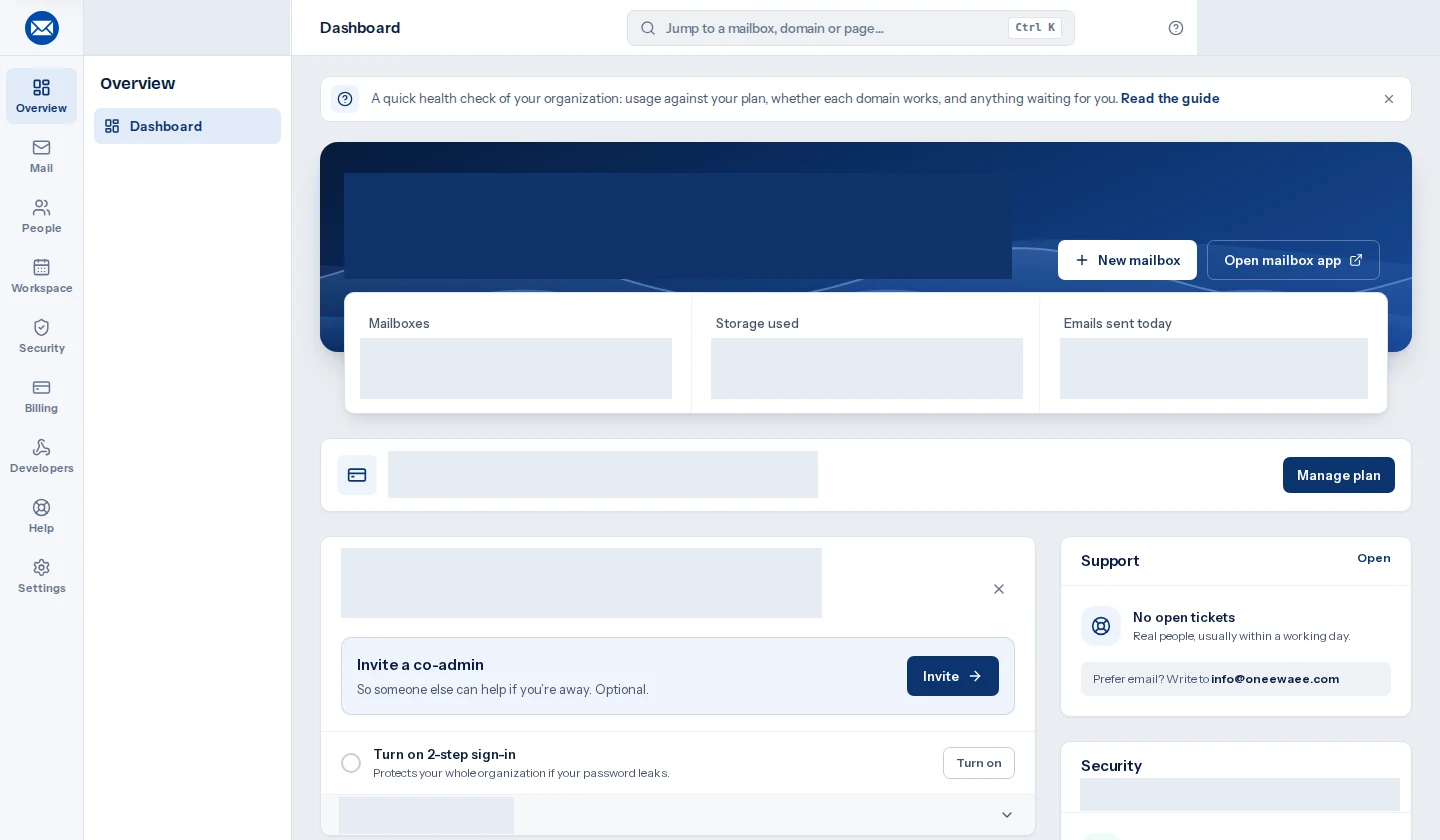Click the help question mark icon in top bar
The width and height of the screenshot is (1440, 840).
[x=1176, y=28]
